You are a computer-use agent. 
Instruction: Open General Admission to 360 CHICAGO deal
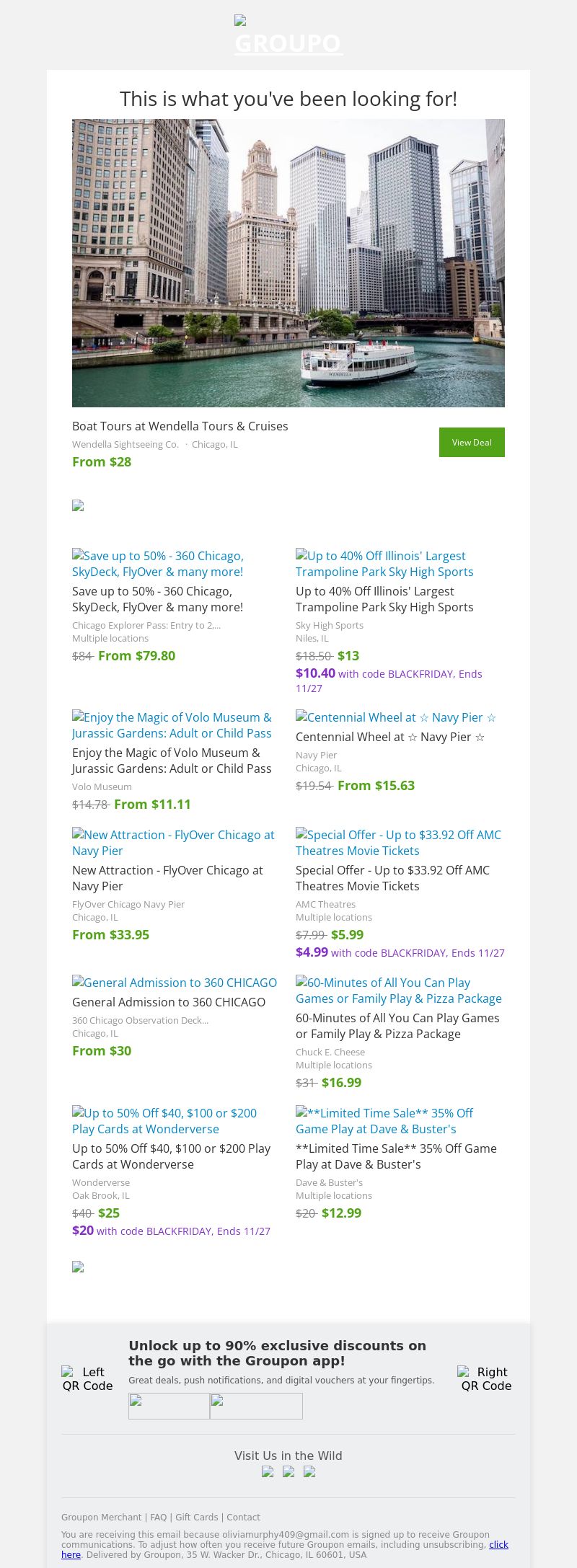coord(169,1002)
